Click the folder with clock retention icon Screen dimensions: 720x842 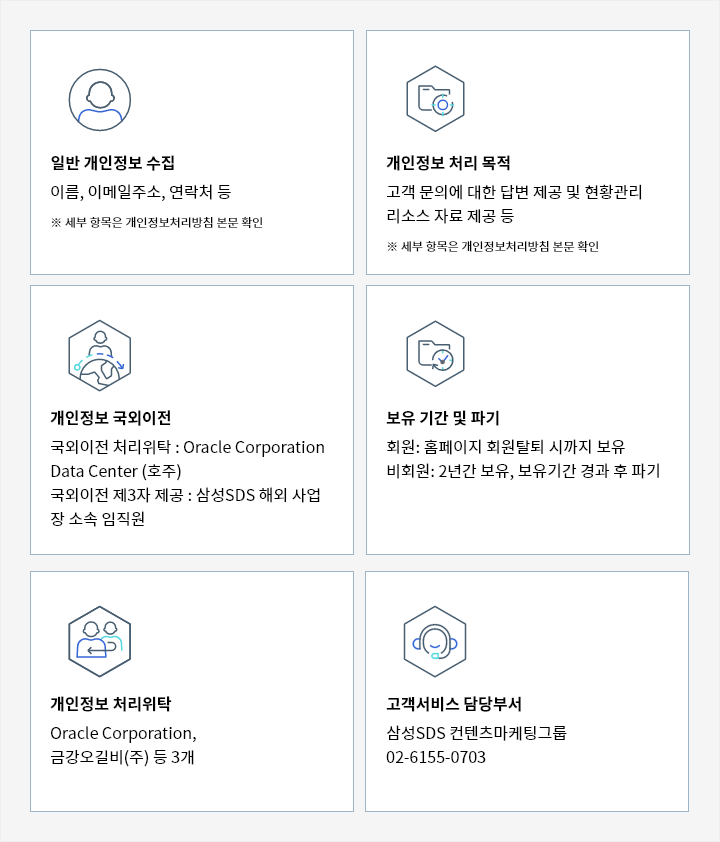coord(435,354)
